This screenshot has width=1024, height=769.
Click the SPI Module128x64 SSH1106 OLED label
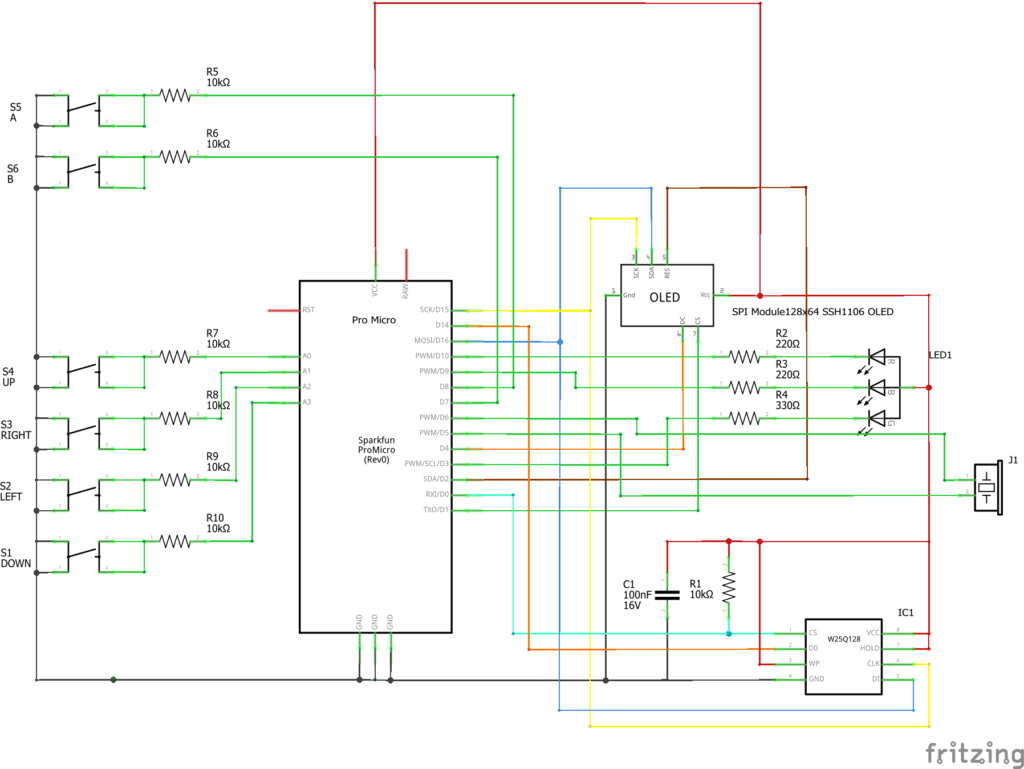(813, 312)
